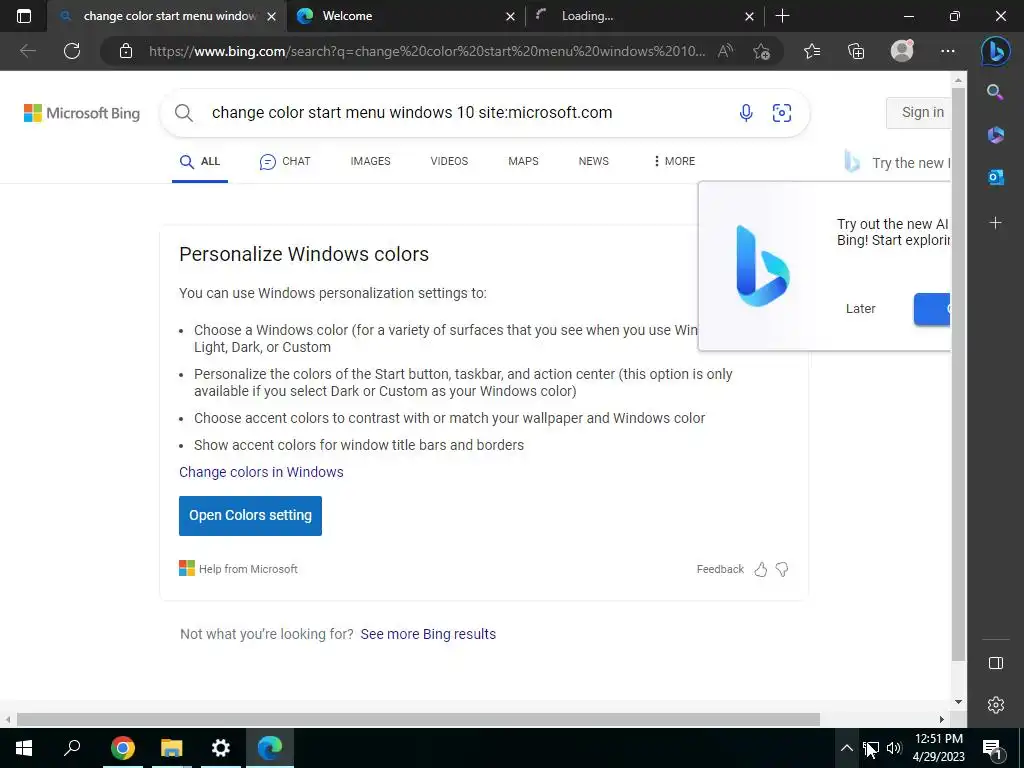View site information lock icon
Screen dimensions: 1024x768
(126, 51)
